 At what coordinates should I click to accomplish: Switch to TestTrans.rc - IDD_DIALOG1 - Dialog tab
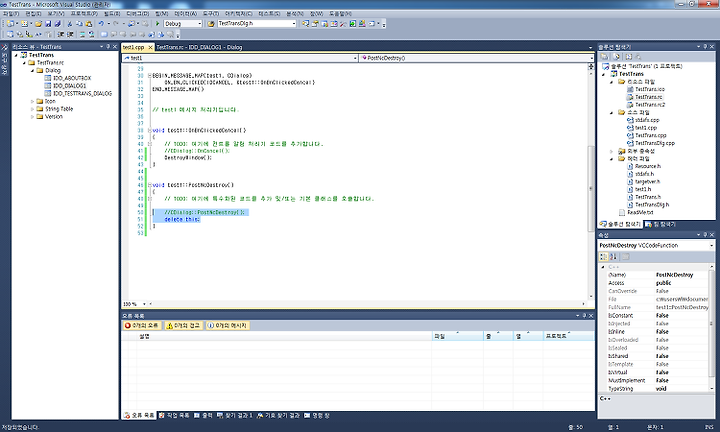pyautogui.click(x=199, y=47)
